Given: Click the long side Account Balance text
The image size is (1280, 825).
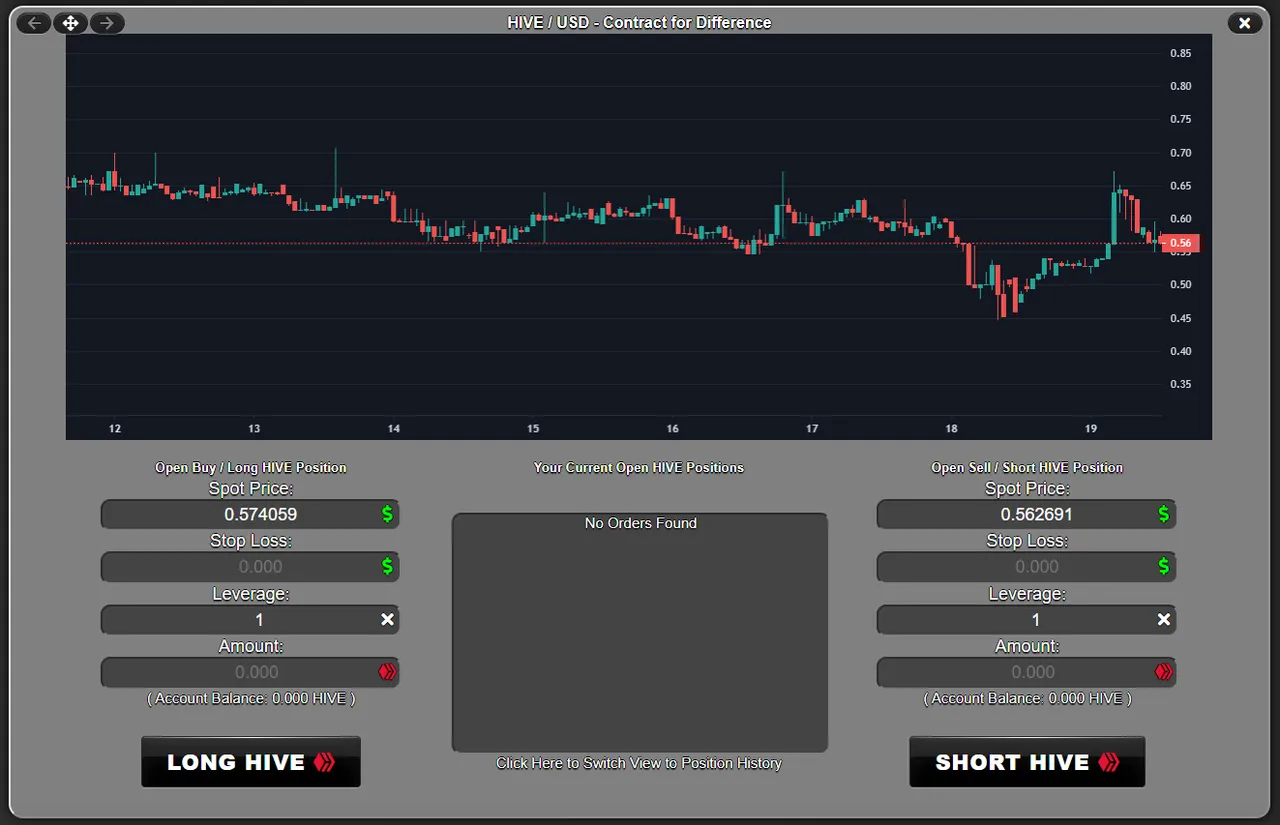Looking at the screenshot, I should click(251, 698).
